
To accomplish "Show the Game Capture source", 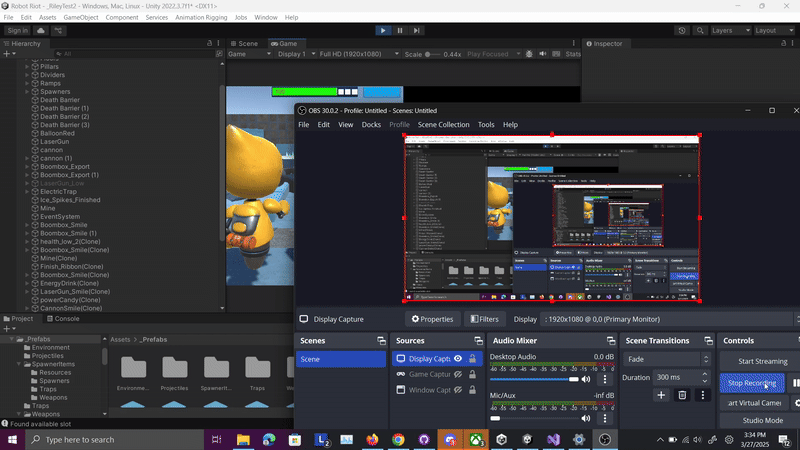I will 458,374.
